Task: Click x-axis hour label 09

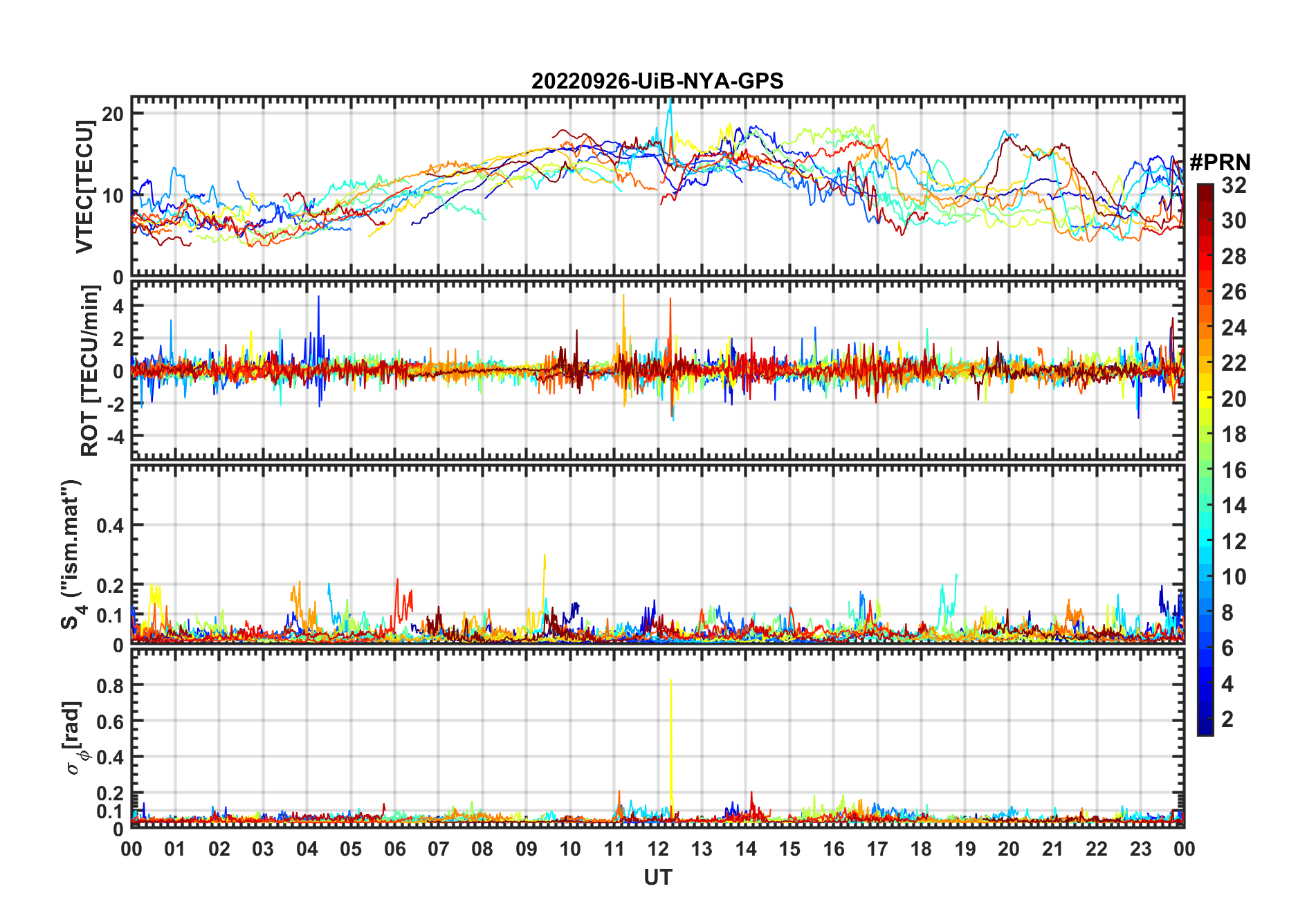Action: 527,849
